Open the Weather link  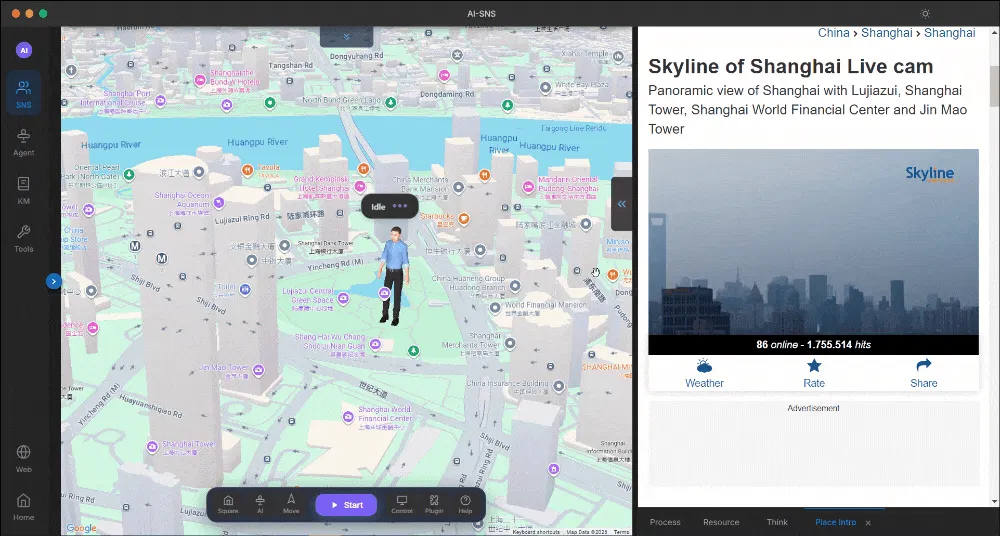click(x=704, y=374)
